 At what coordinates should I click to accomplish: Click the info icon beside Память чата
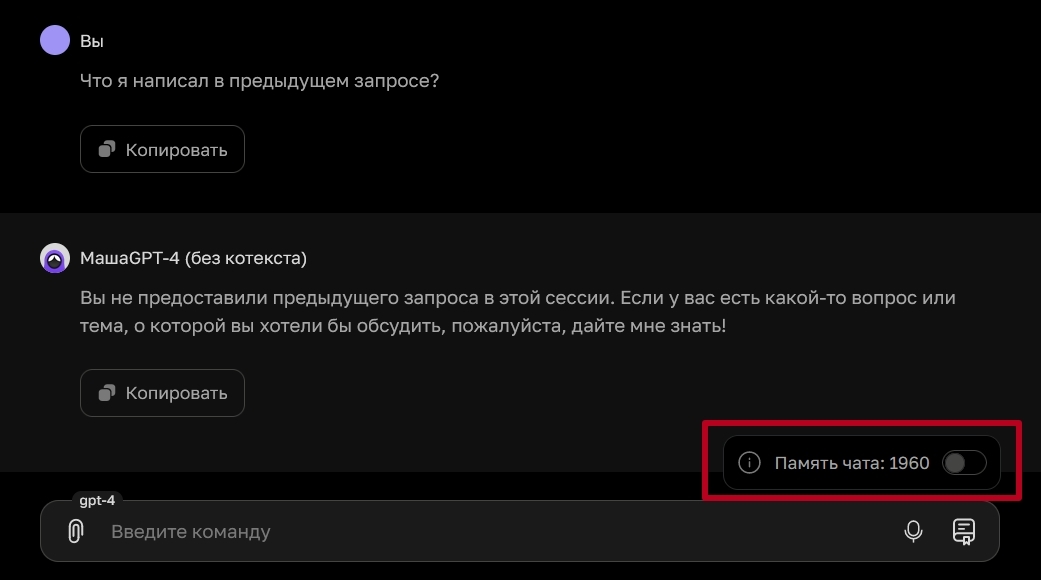(x=749, y=463)
